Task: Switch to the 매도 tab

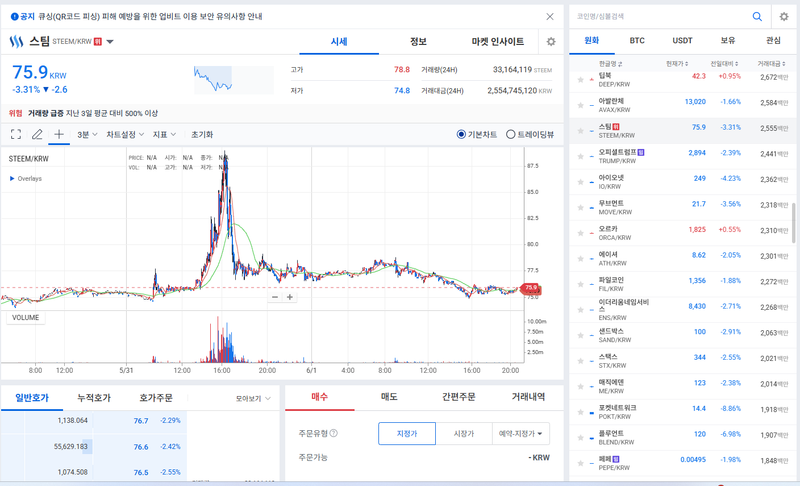Action: [389, 397]
